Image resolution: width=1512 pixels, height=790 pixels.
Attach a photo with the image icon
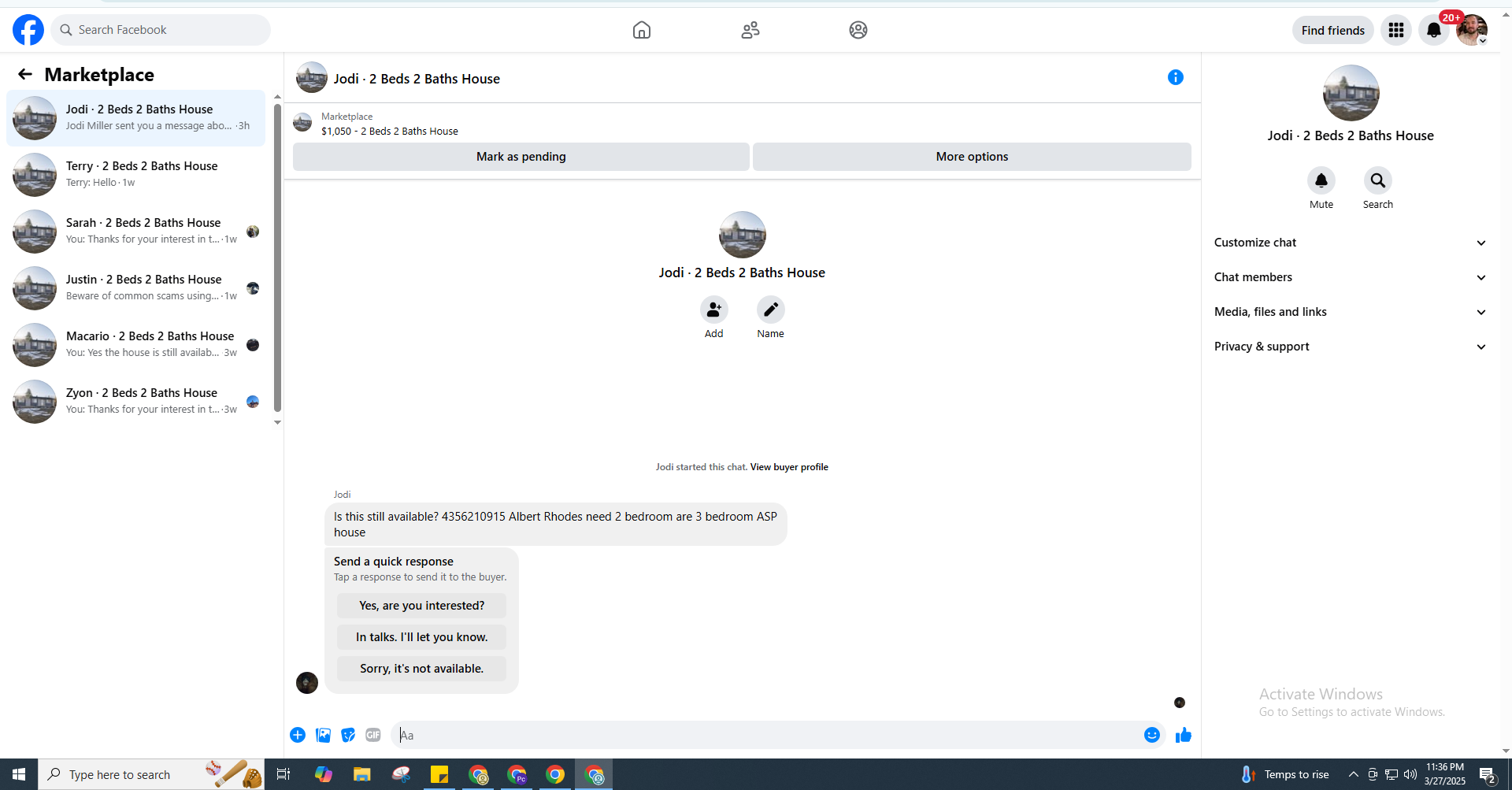(323, 735)
